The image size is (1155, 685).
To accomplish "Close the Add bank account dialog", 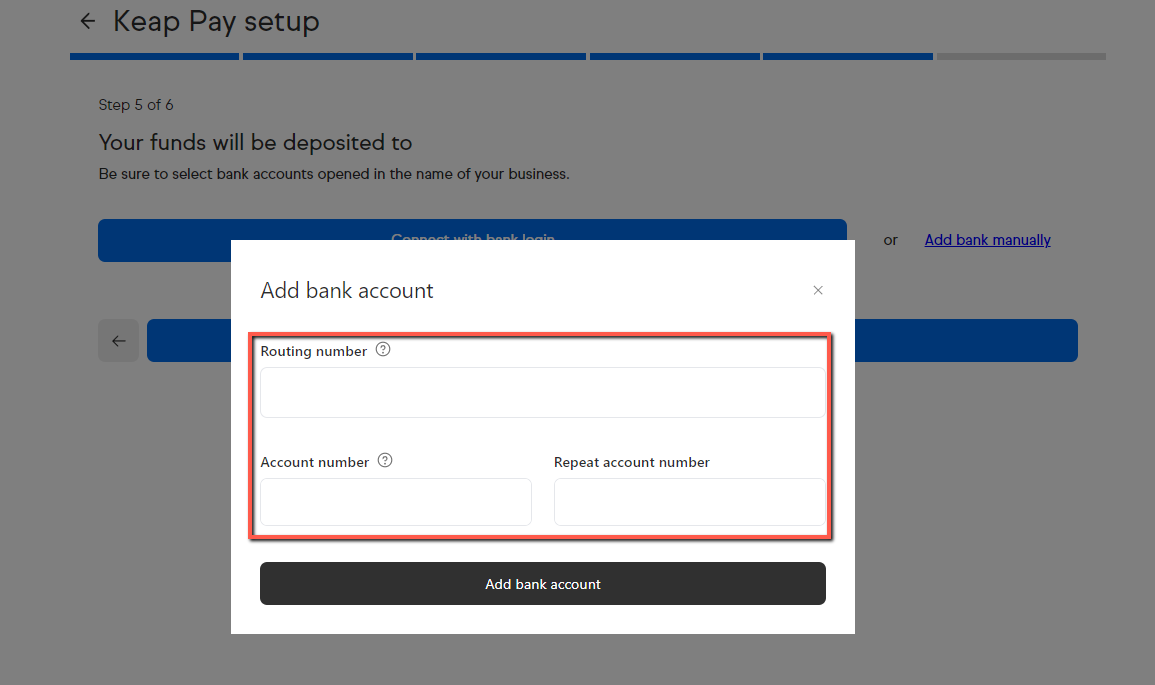I will 818,290.
